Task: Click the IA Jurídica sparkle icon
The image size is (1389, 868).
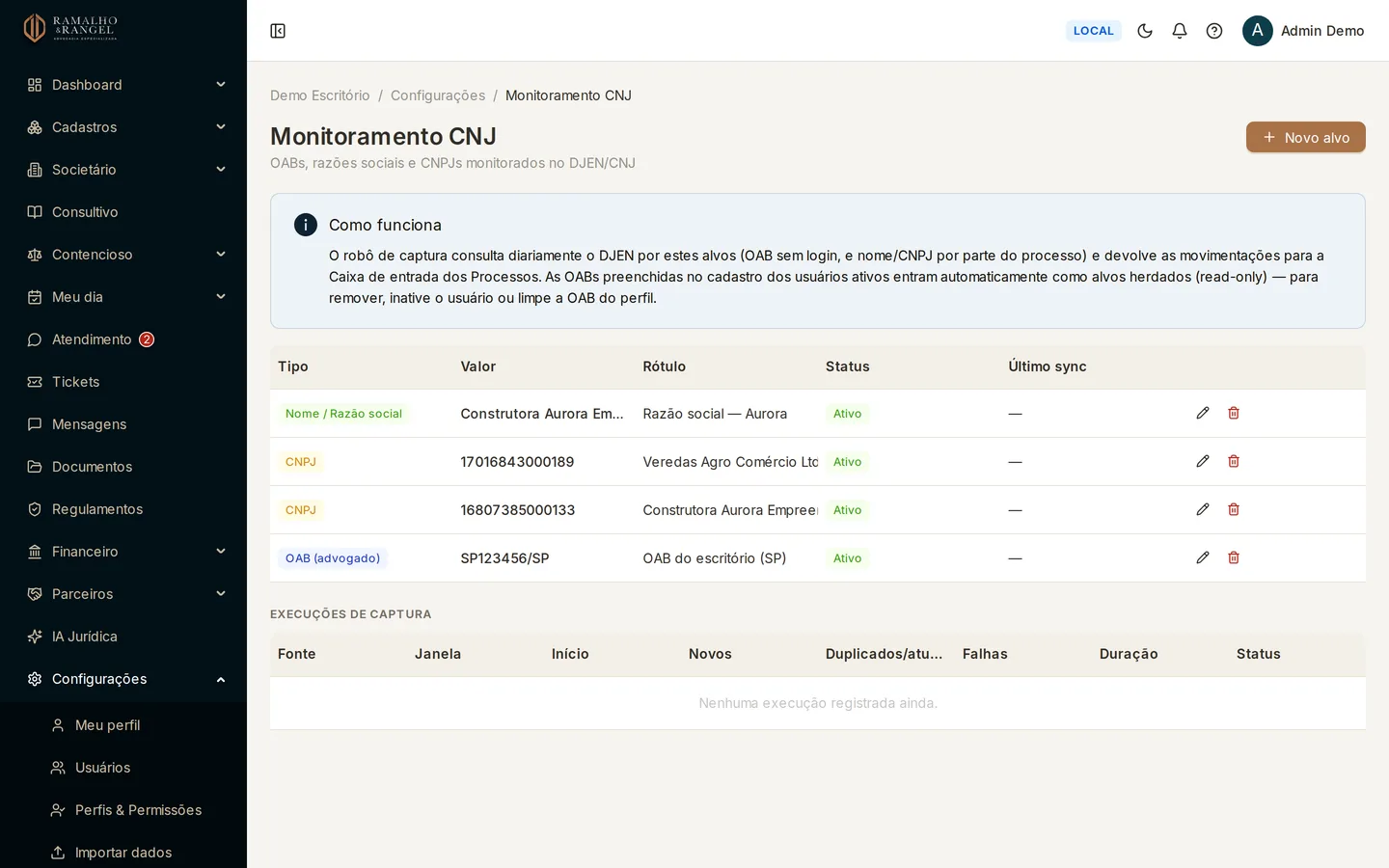Action: pos(35,637)
